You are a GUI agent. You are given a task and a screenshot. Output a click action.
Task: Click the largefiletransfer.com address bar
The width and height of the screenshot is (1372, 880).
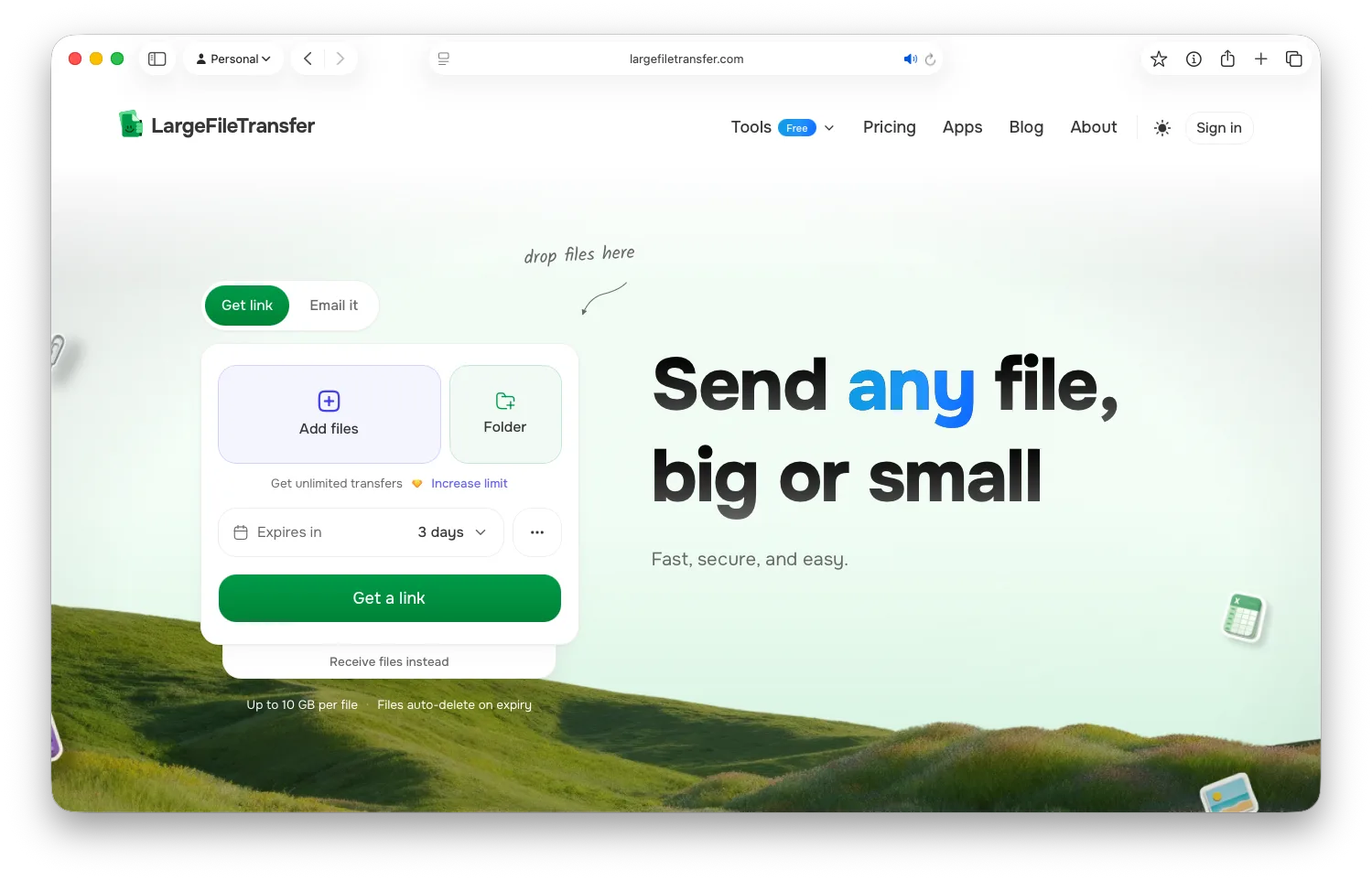pyautogui.click(x=686, y=59)
